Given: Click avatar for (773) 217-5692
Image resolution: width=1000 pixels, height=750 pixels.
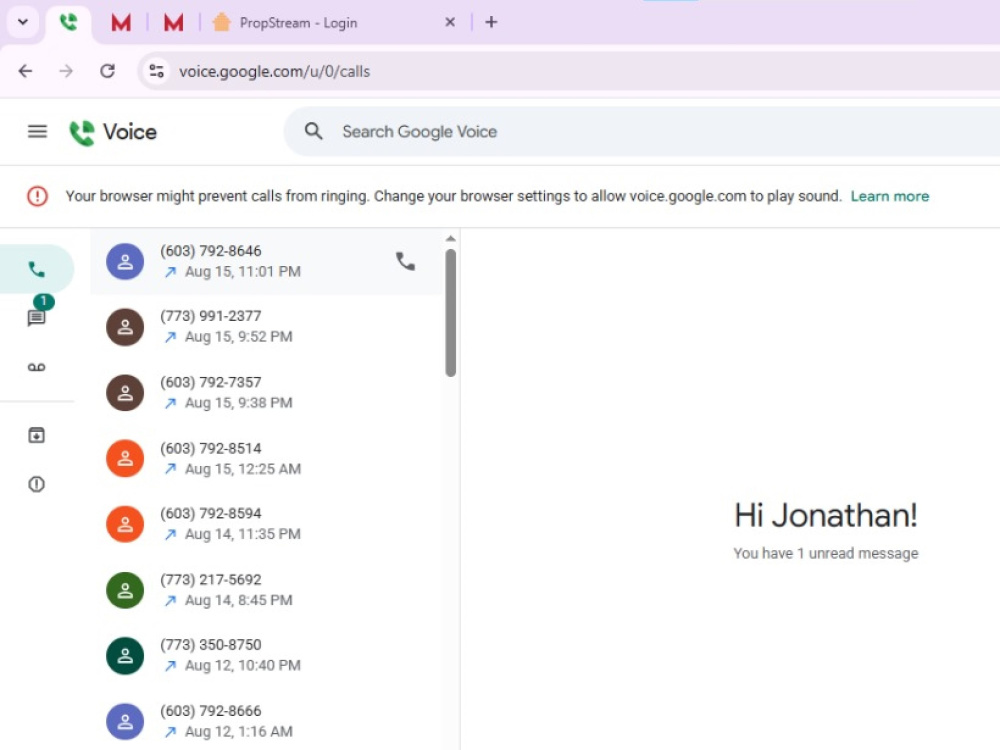Looking at the screenshot, I should 125,590.
